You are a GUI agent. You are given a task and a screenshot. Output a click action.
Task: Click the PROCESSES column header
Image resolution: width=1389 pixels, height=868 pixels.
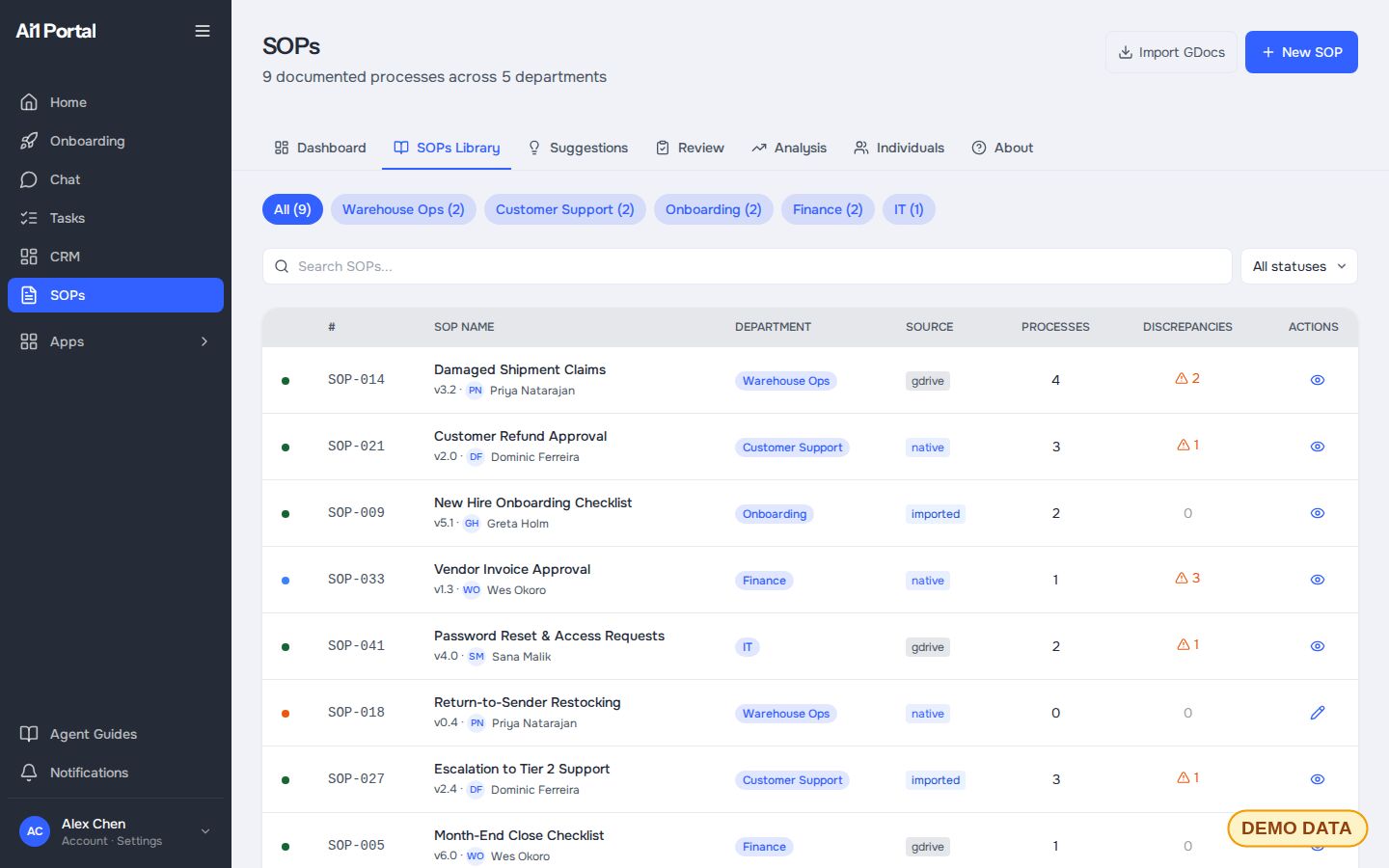point(1055,327)
